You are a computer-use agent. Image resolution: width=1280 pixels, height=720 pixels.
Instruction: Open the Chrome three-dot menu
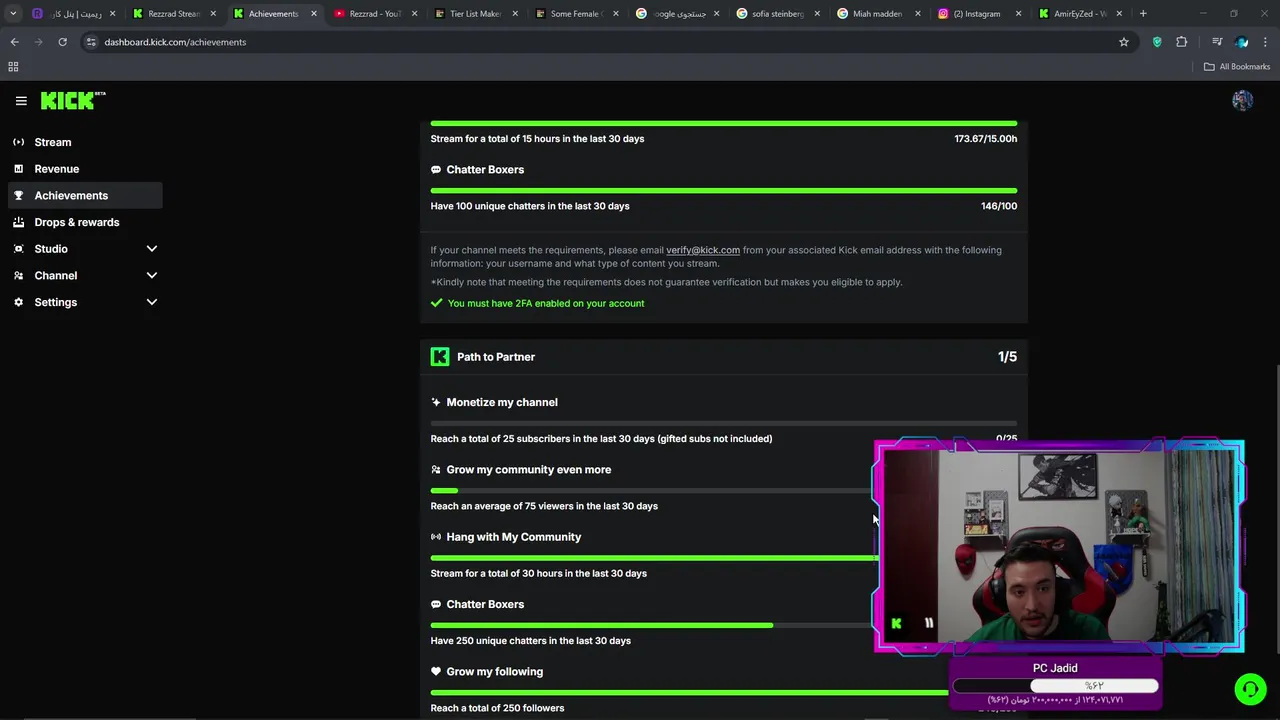[x=1266, y=42]
